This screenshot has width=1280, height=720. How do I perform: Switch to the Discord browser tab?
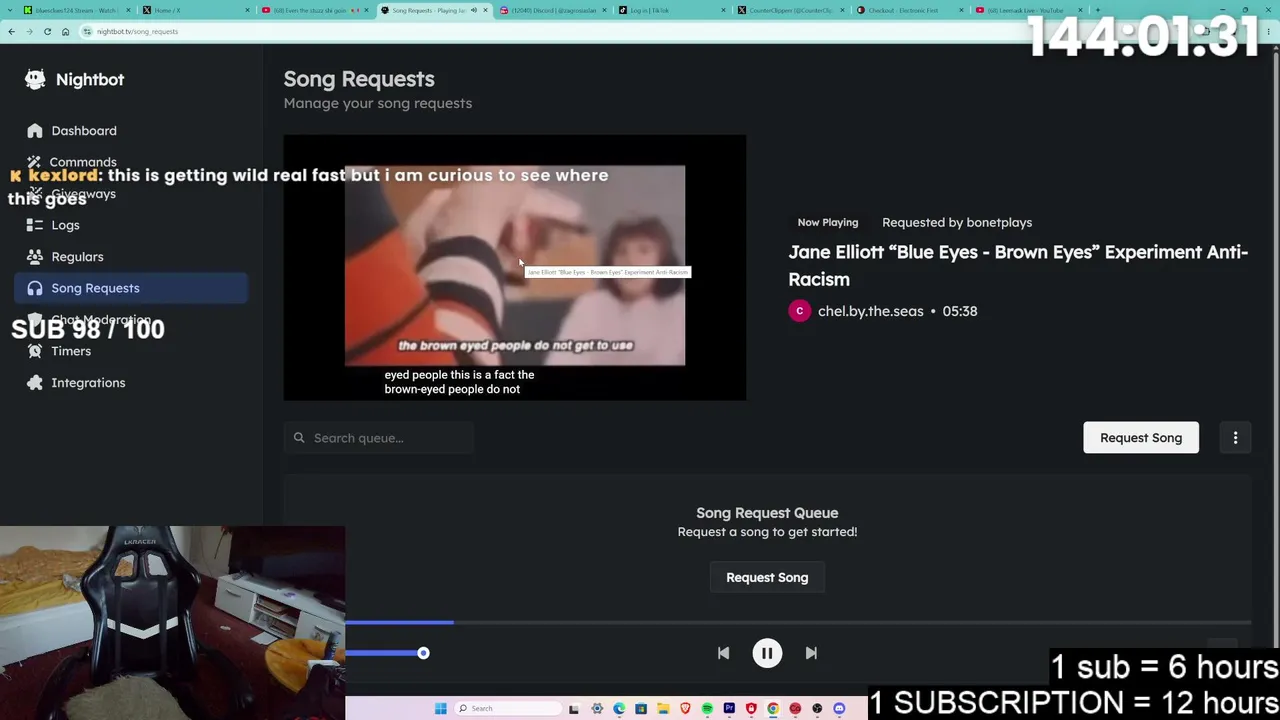[551, 10]
